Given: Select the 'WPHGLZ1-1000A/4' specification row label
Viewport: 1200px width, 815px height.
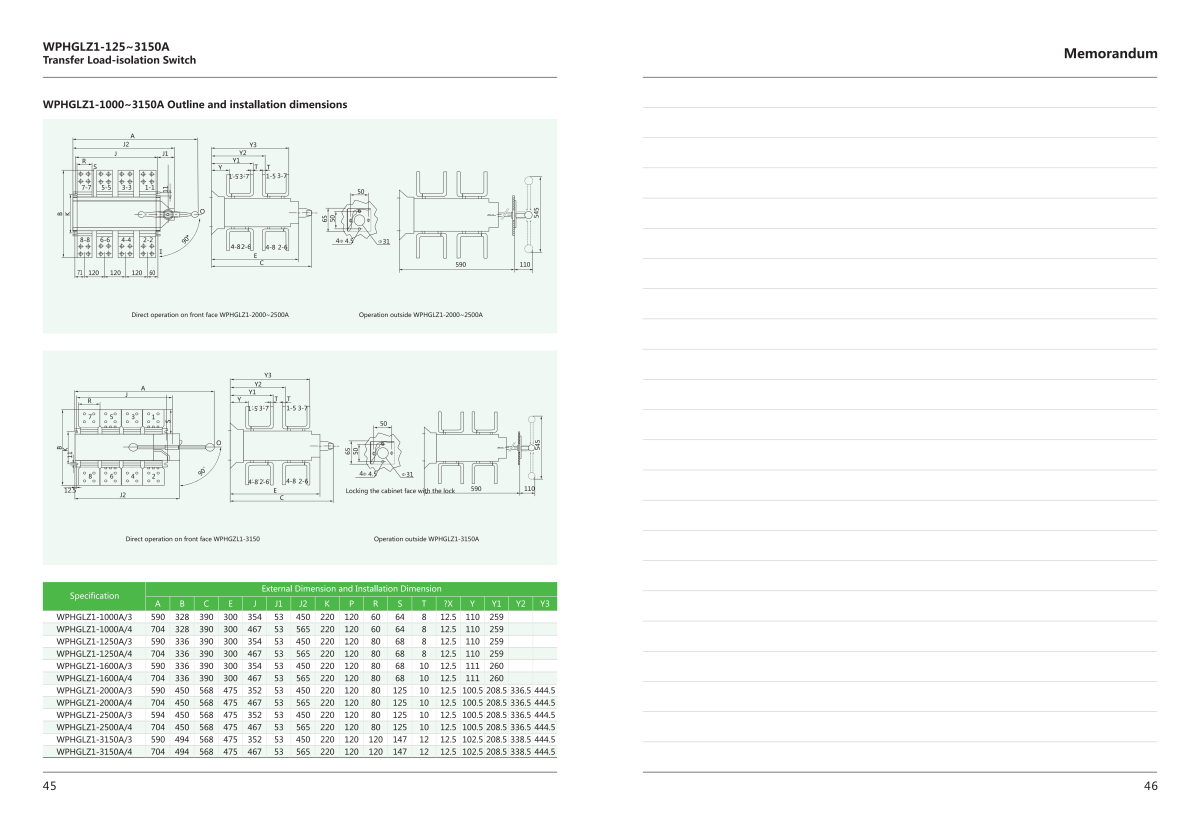Looking at the screenshot, I should coord(94,629).
